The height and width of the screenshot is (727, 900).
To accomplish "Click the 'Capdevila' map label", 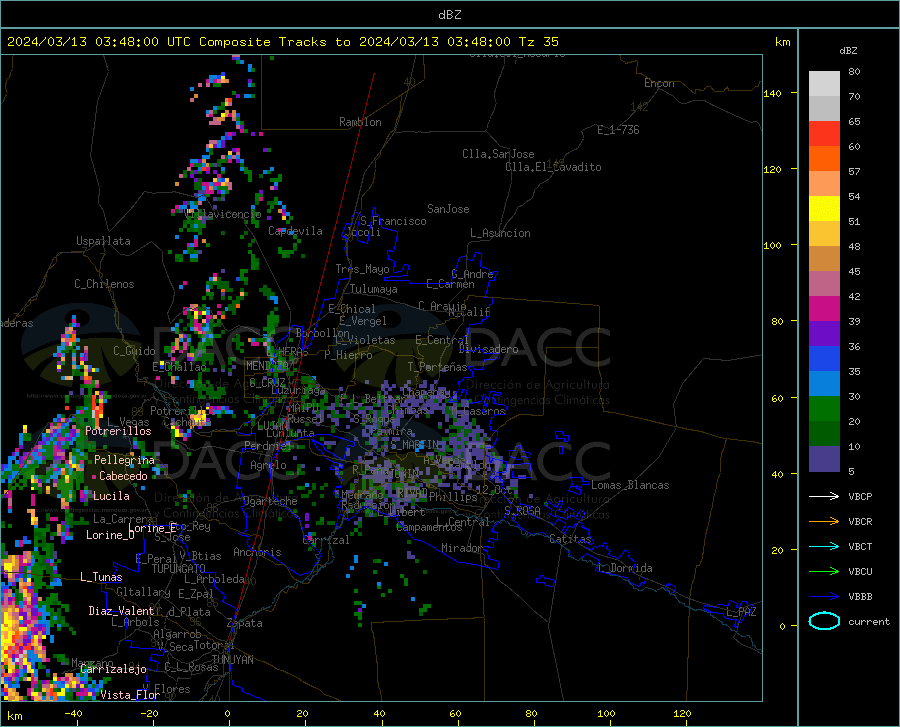I will point(295,231).
